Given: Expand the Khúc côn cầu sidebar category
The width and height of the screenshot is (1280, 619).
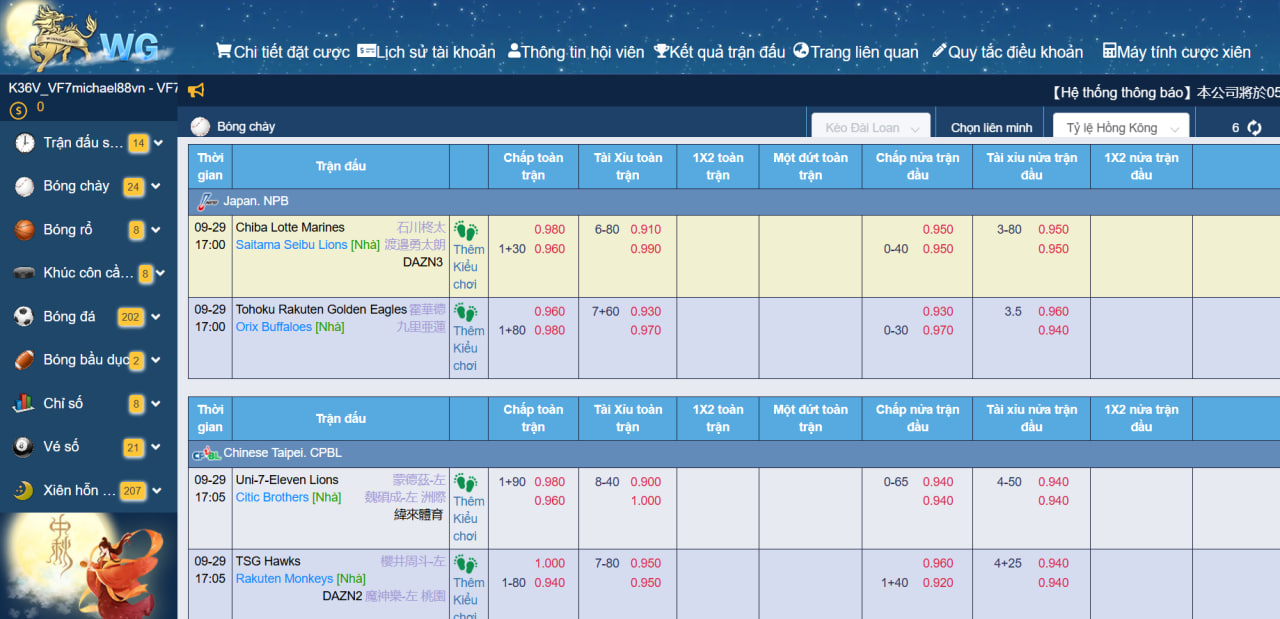Looking at the screenshot, I should pos(159,273).
